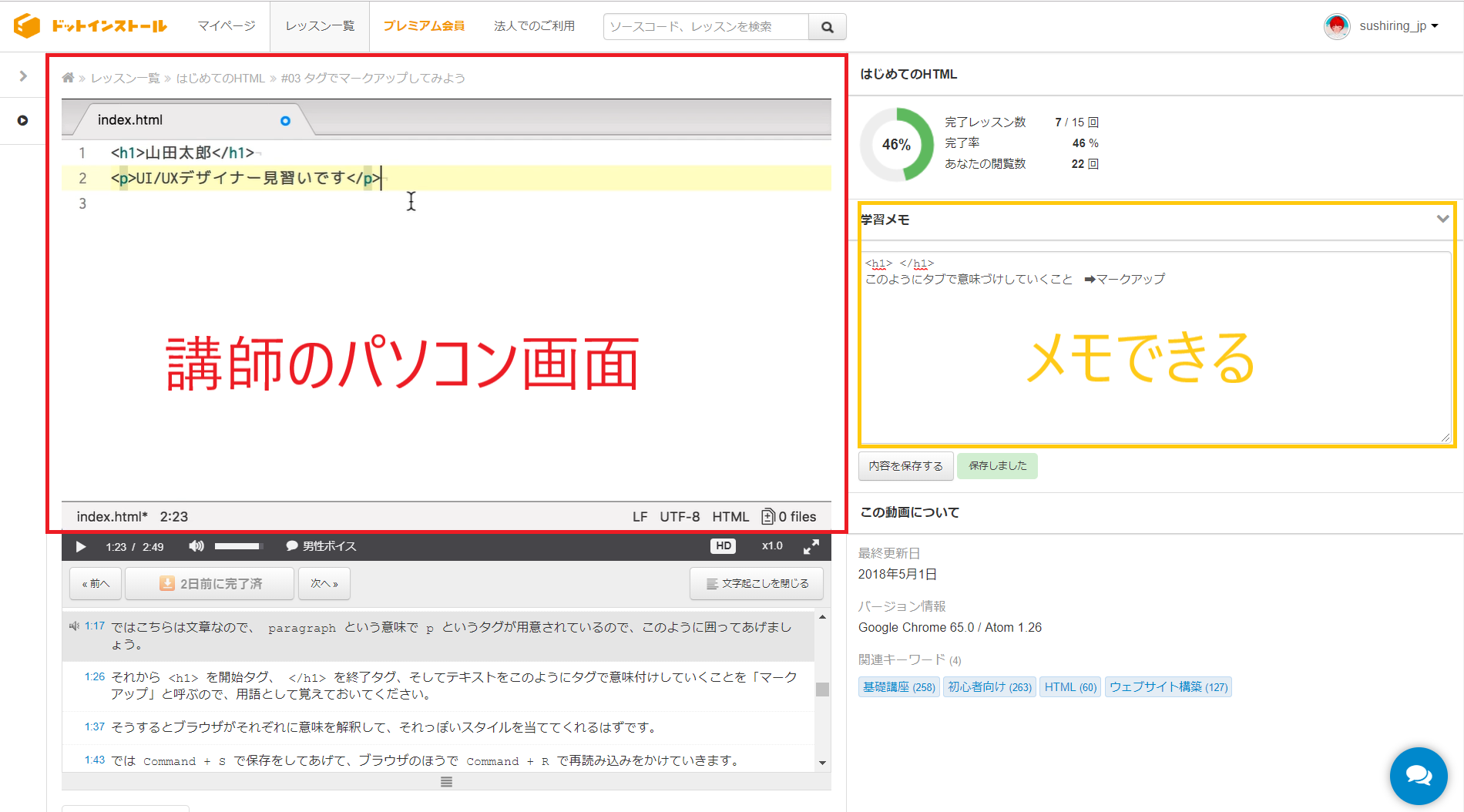Click transcript scrollbar down arrow
1464x812 pixels.
(x=823, y=763)
